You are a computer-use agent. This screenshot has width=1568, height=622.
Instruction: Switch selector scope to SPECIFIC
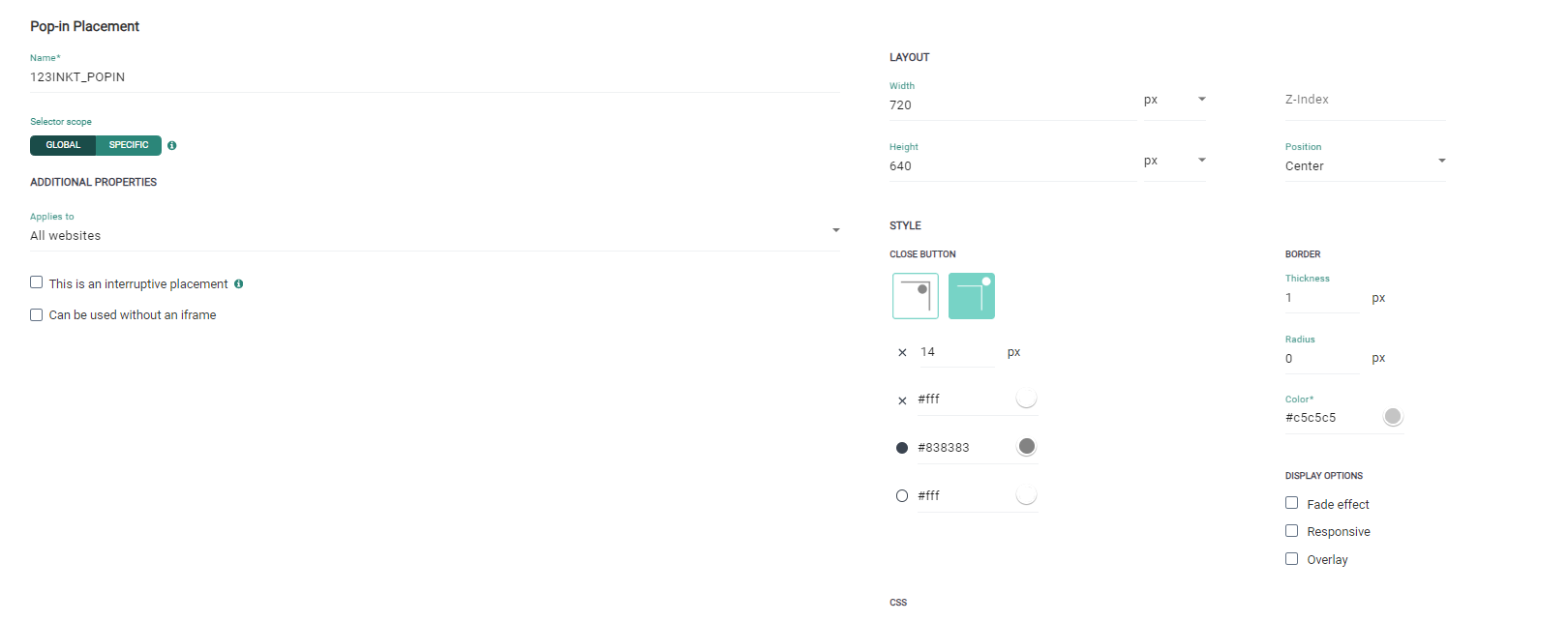129,145
